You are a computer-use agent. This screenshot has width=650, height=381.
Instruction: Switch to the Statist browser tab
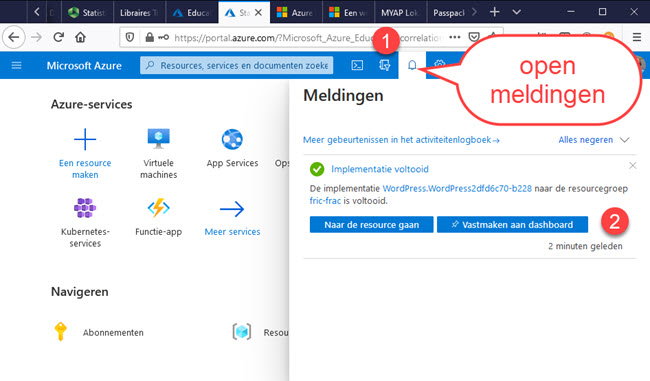point(87,12)
